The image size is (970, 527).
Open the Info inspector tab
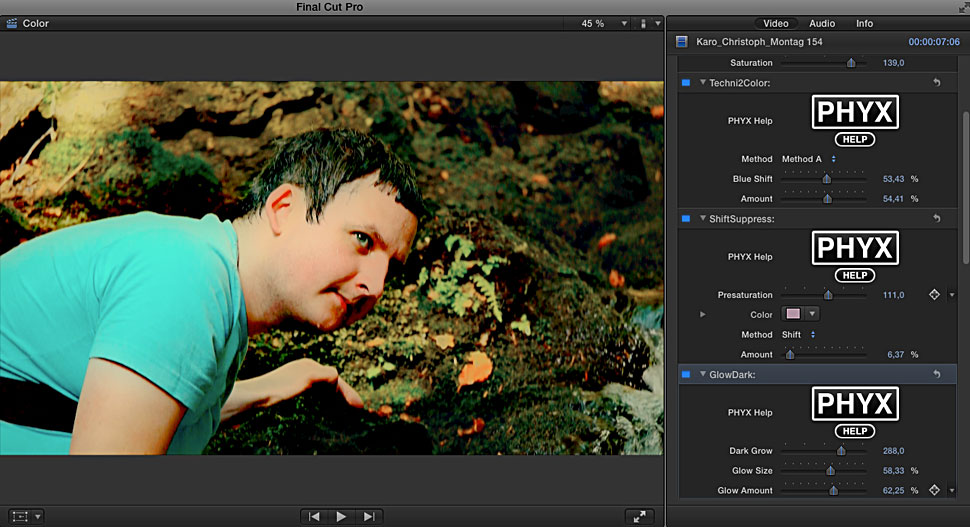click(864, 23)
